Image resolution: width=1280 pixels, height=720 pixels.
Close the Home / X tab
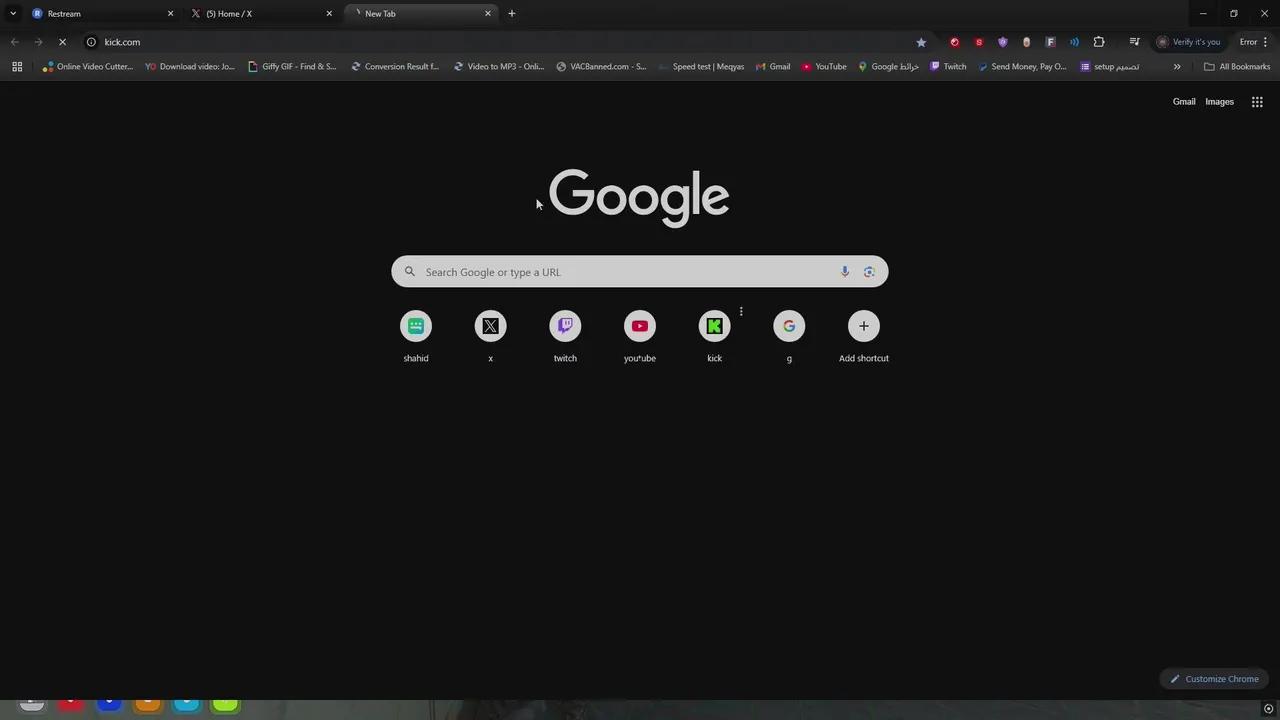coord(329,14)
